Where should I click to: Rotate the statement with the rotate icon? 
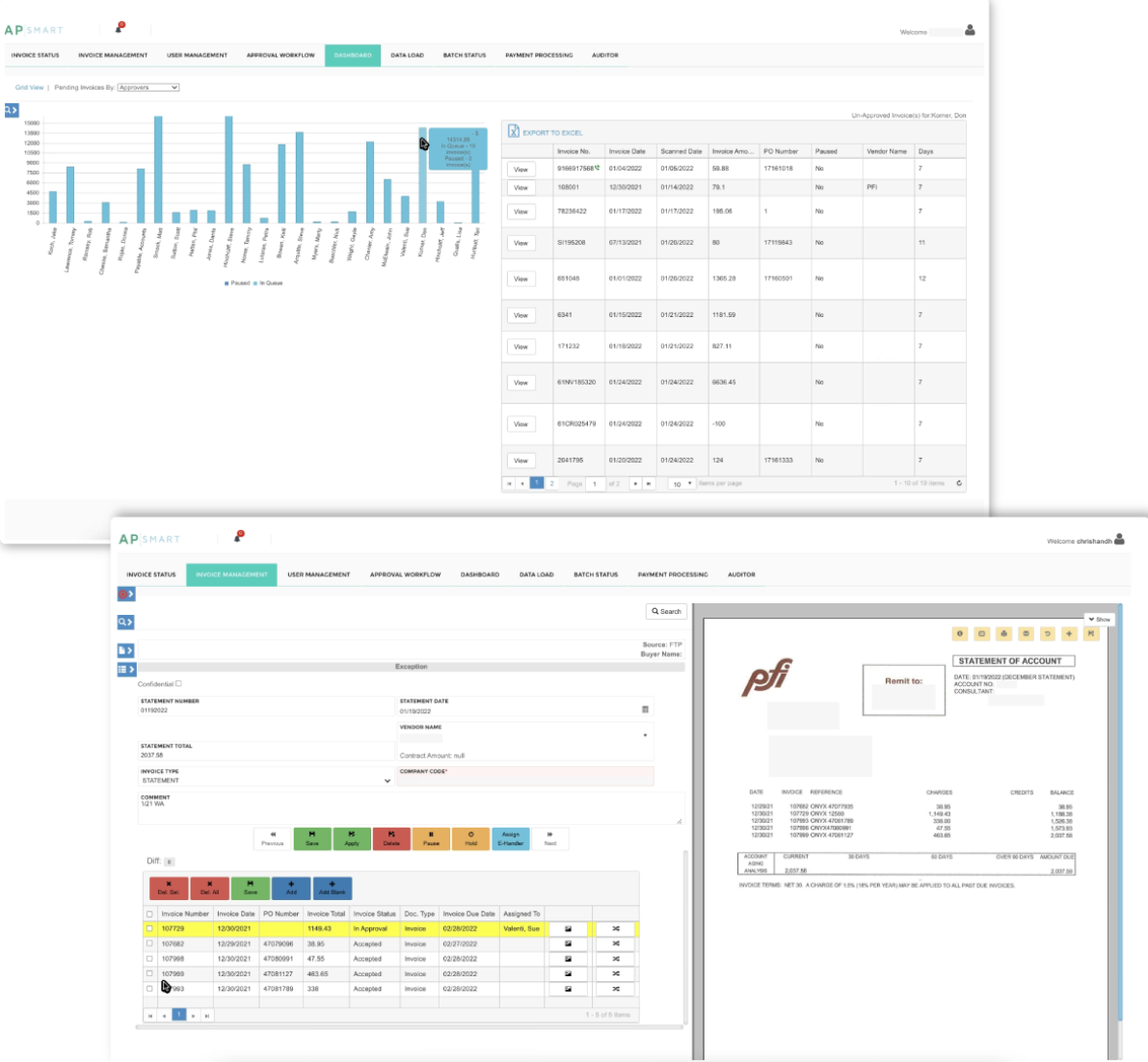pyautogui.click(x=1048, y=633)
